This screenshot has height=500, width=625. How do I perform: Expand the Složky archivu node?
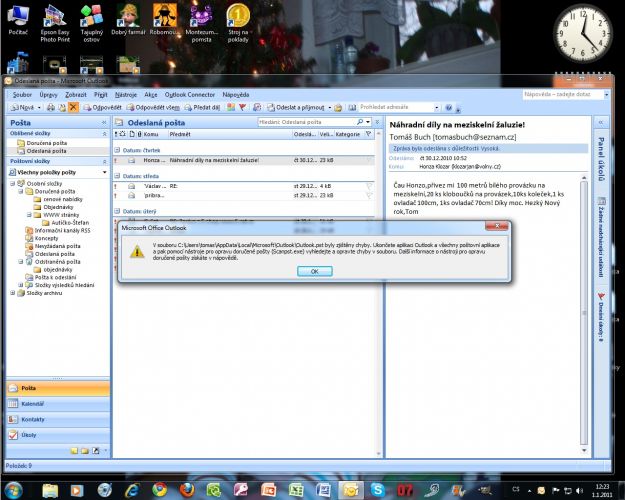point(12,293)
